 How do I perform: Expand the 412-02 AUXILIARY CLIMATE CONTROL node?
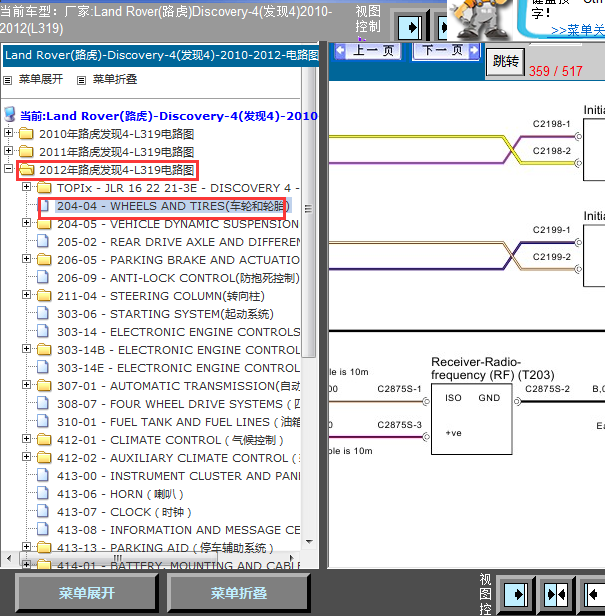[26, 456]
